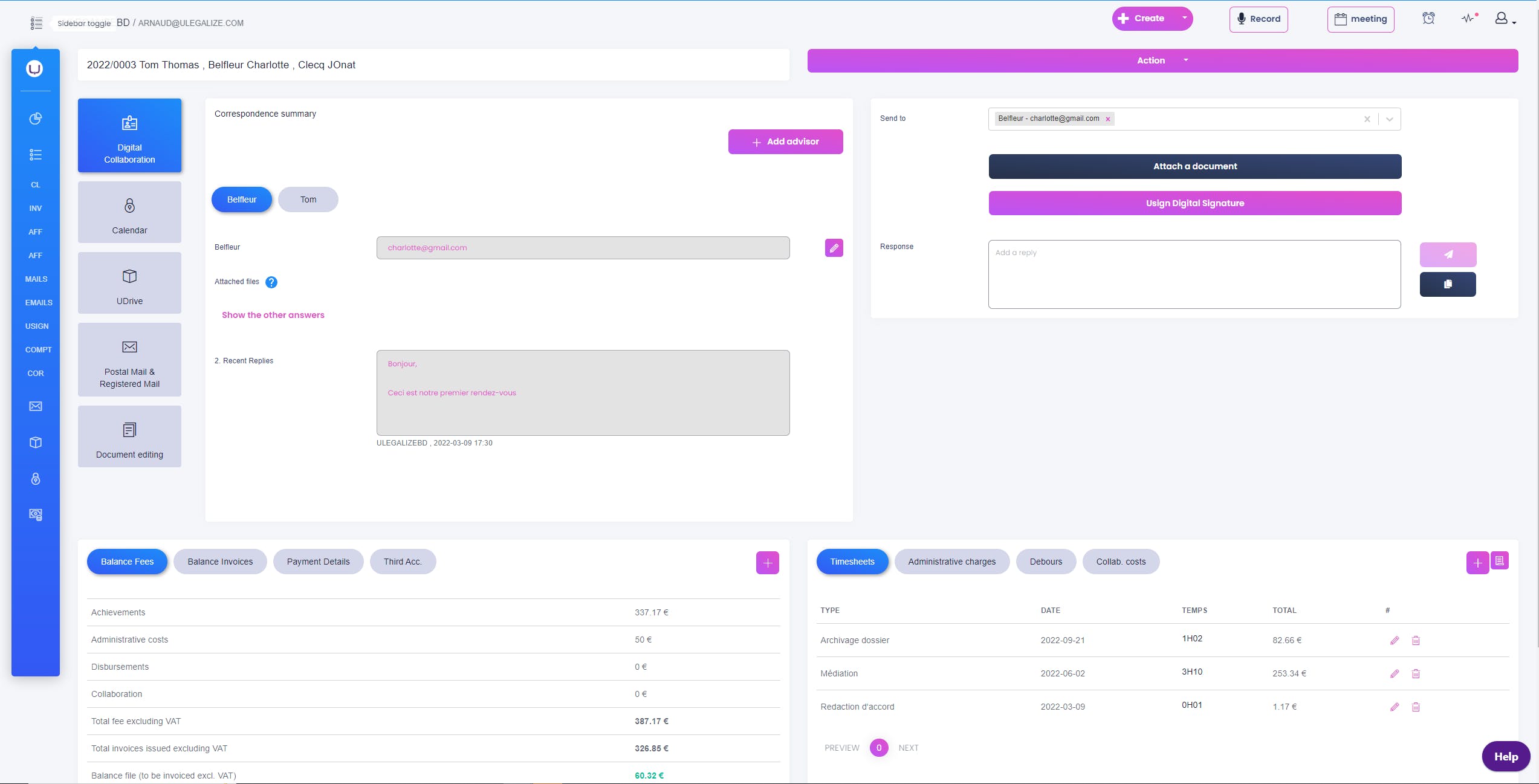Image resolution: width=1539 pixels, height=784 pixels.
Task: Select the Administrative charges tab
Action: click(x=951, y=562)
